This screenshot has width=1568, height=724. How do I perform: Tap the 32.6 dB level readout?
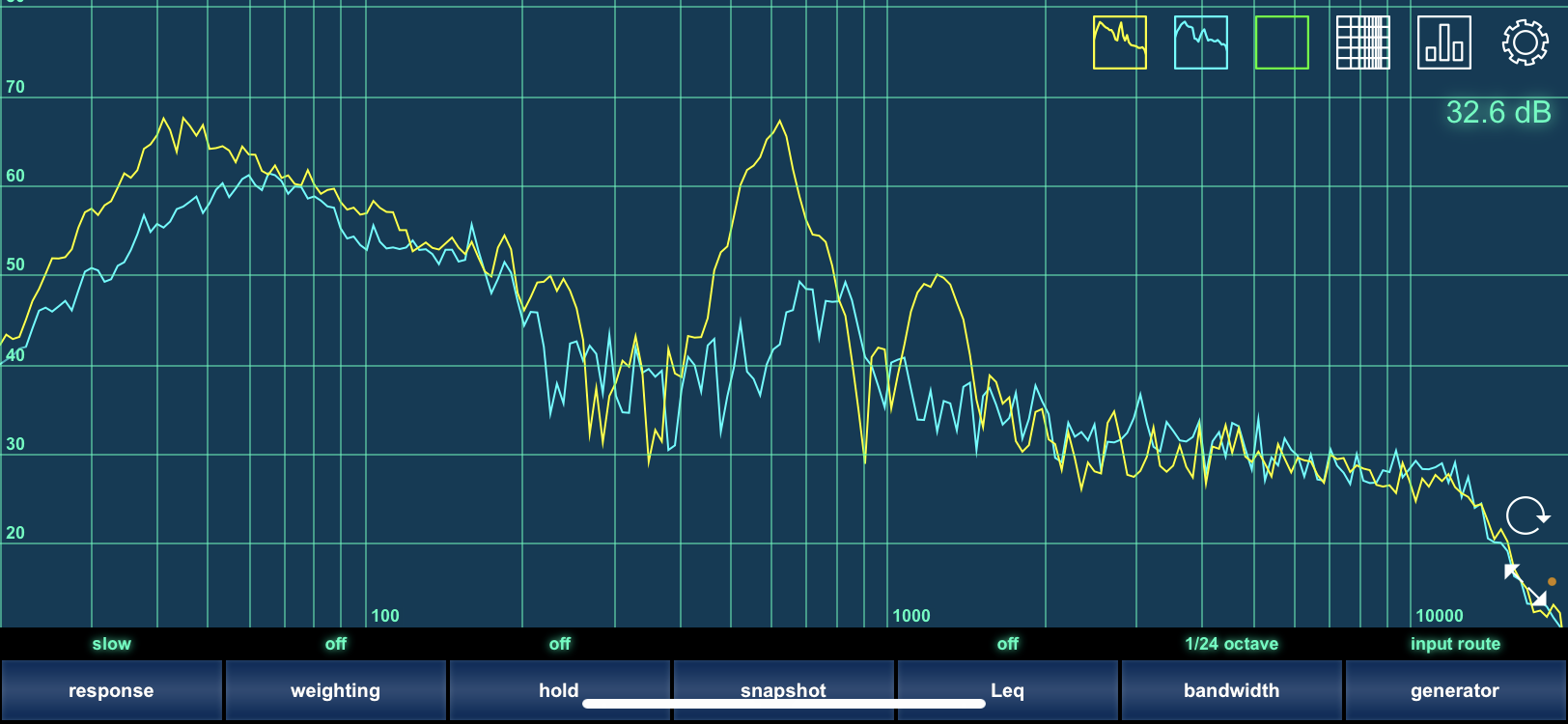pyautogui.click(x=1498, y=113)
